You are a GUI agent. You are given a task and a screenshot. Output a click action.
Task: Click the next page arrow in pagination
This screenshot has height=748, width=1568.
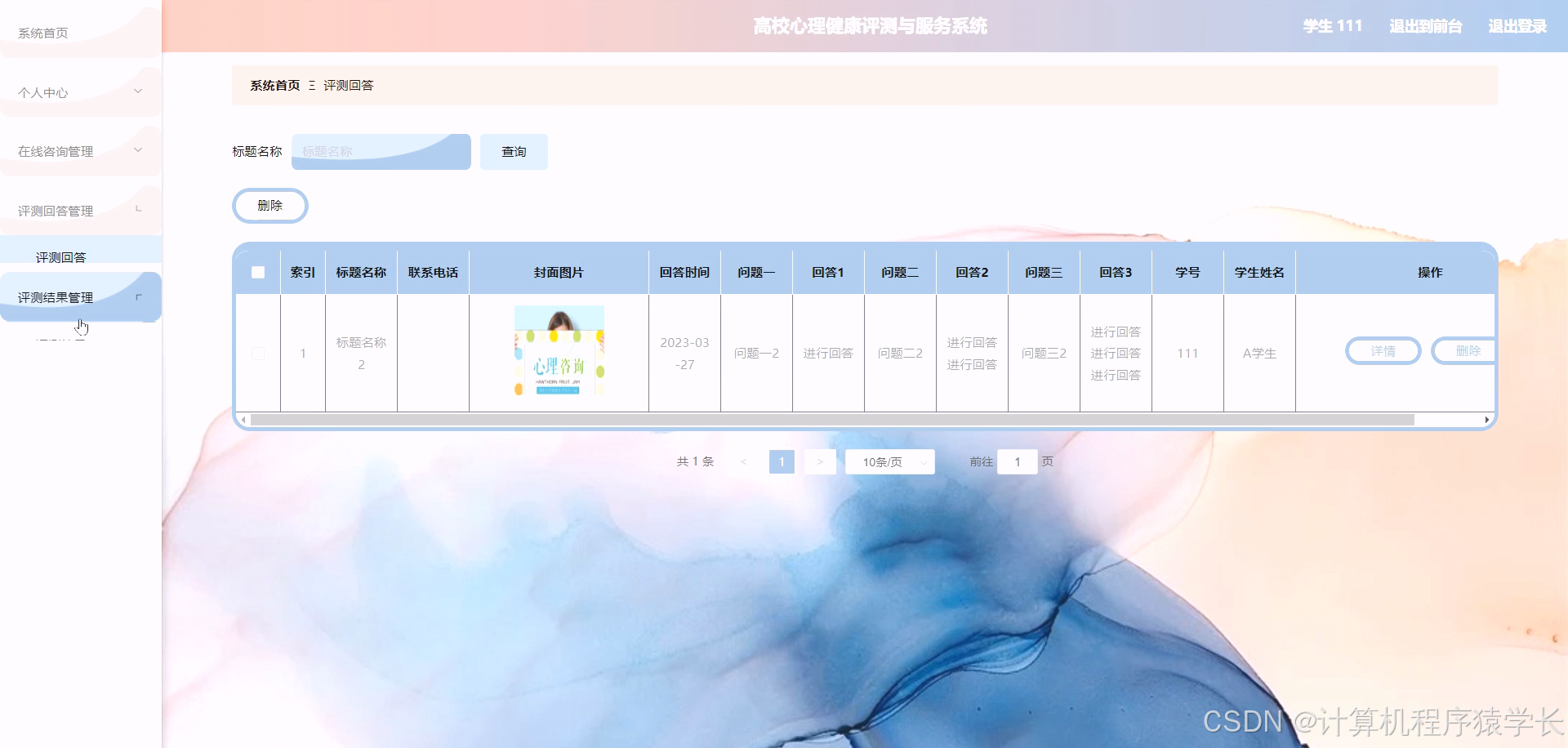pyautogui.click(x=820, y=461)
